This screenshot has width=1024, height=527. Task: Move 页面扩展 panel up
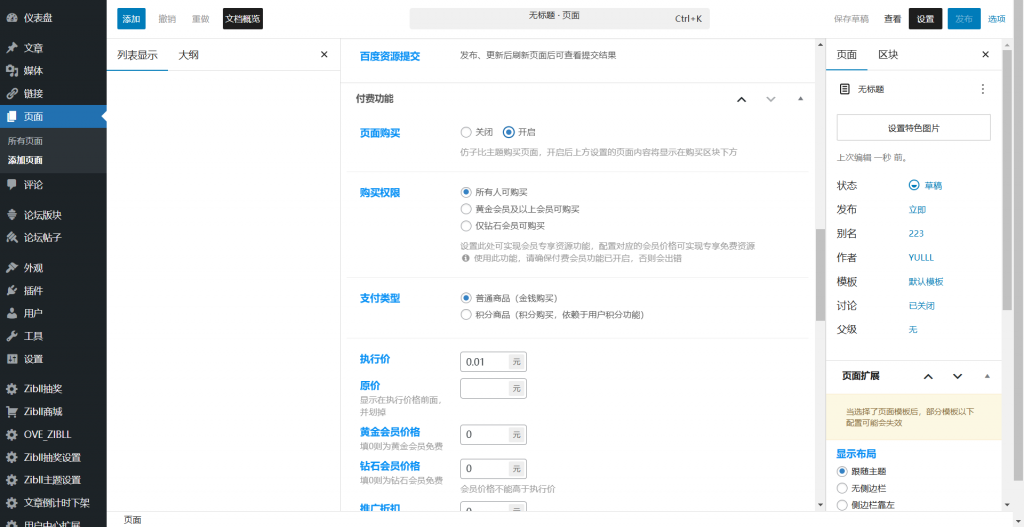pos(928,376)
